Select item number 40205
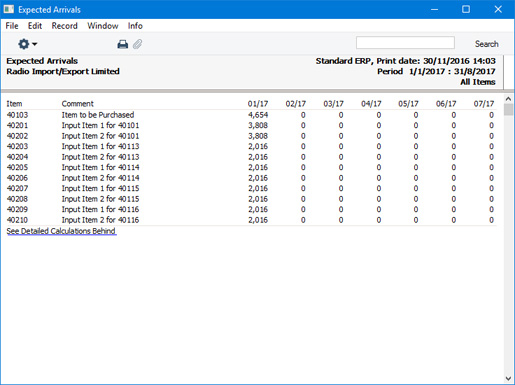The image size is (515, 385). point(17,167)
